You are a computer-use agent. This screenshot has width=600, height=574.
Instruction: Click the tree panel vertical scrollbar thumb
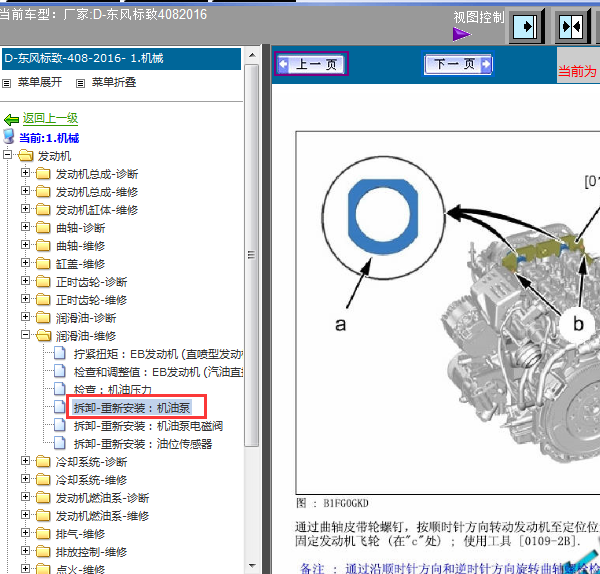tap(251, 255)
